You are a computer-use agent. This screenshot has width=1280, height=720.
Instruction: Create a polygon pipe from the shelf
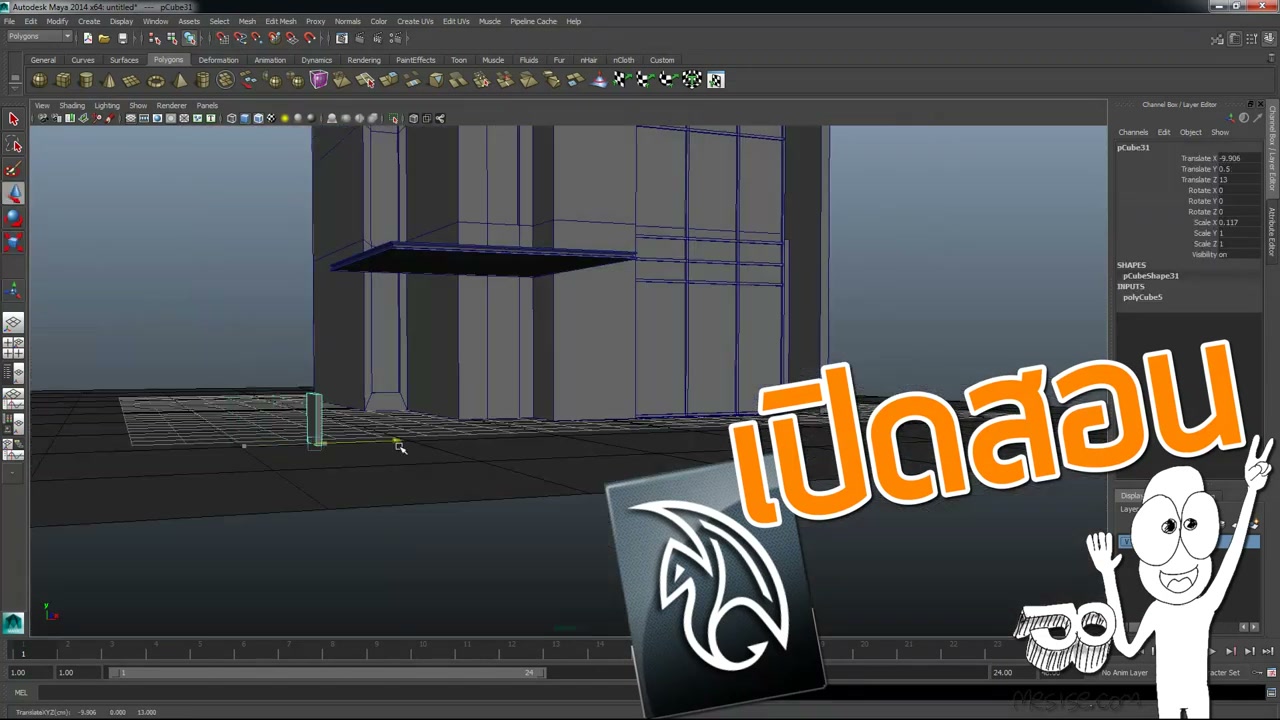coord(203,80)
